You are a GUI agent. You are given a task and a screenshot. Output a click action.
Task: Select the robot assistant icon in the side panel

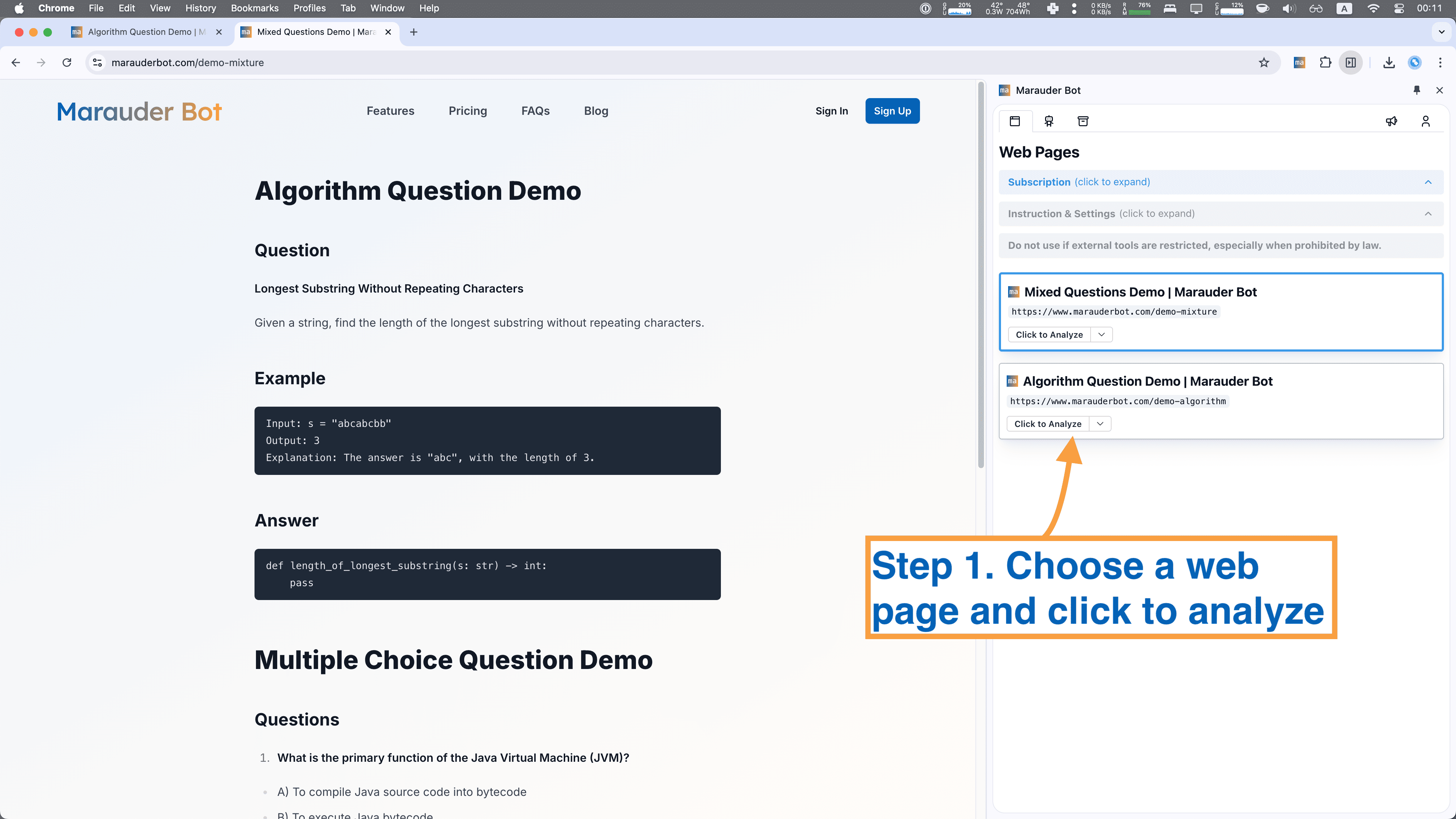[x=1049, y=121]
